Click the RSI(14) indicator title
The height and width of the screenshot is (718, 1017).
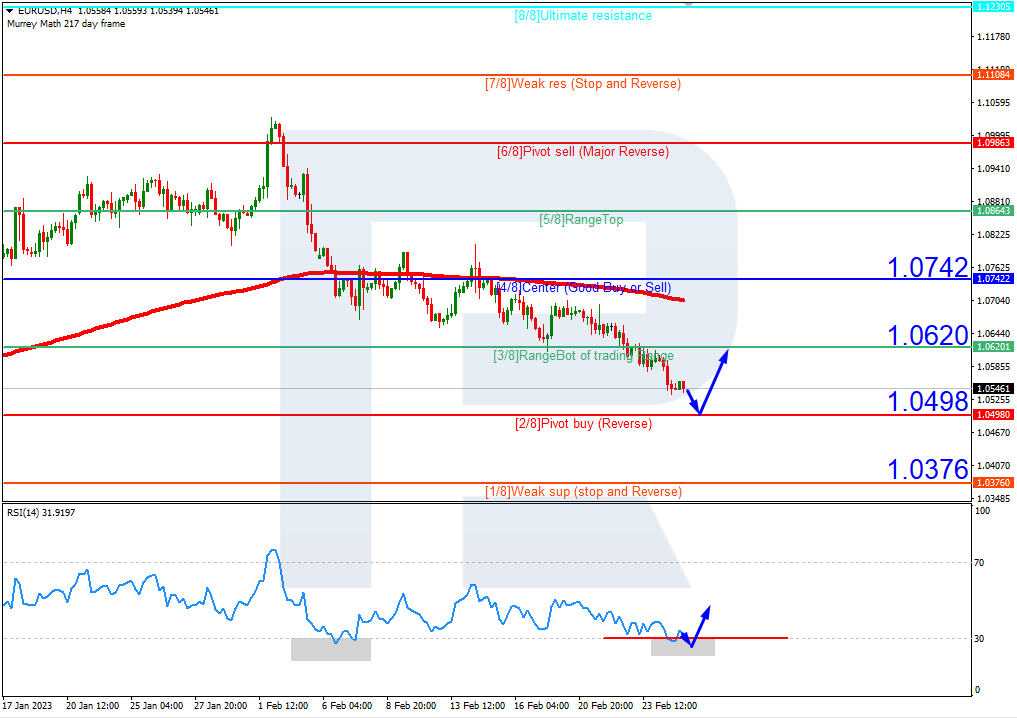click(41, 513)
